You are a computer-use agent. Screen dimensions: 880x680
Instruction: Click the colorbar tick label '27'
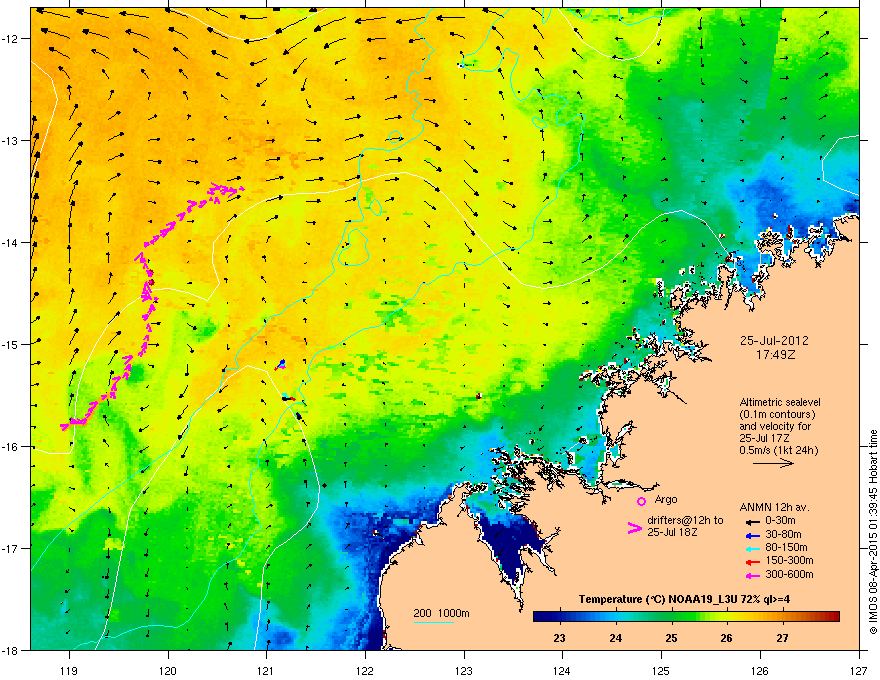[x=782, y=638]
